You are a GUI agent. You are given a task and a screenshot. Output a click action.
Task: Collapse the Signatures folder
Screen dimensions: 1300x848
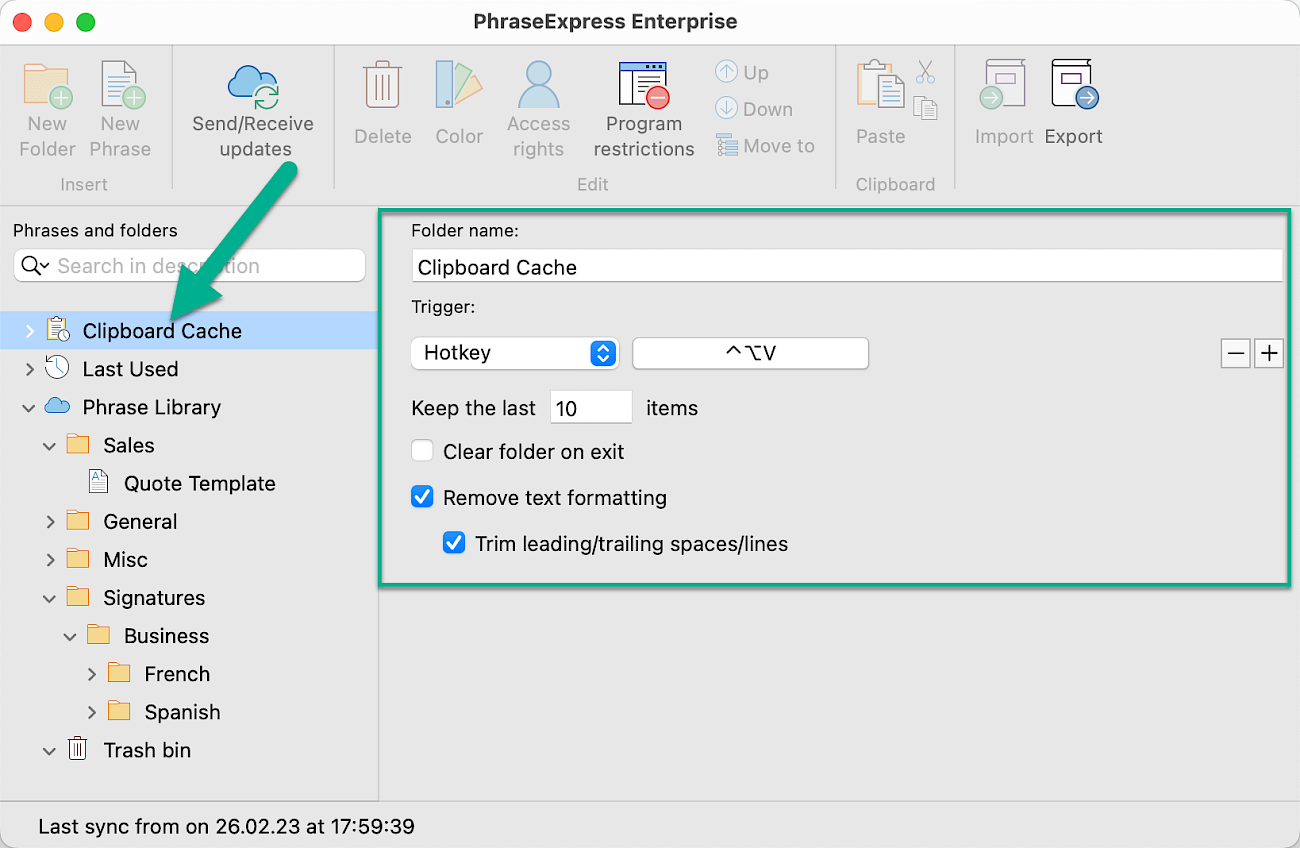pos(50,598)
